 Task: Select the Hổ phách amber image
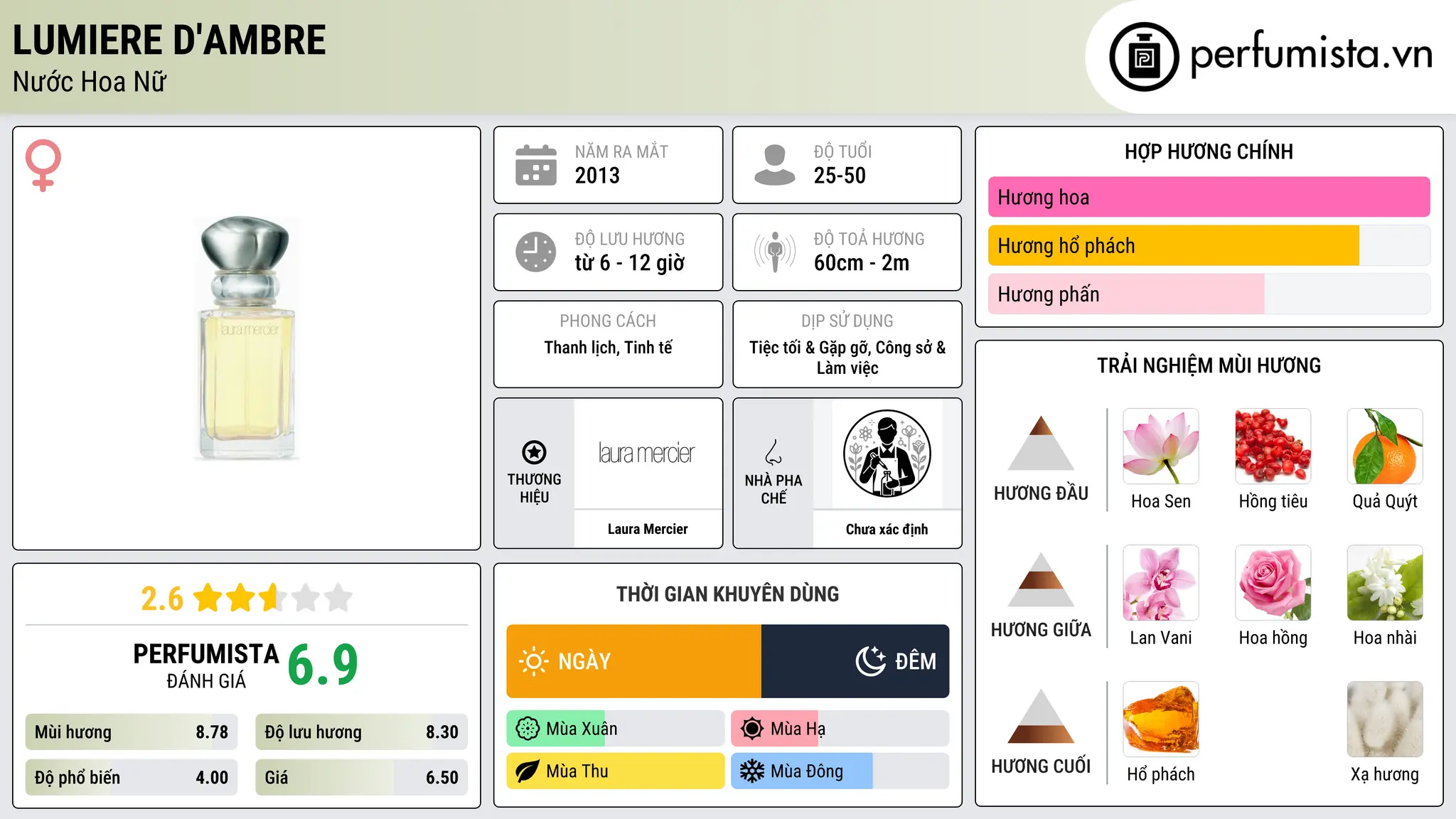(x=1161, y=719)
